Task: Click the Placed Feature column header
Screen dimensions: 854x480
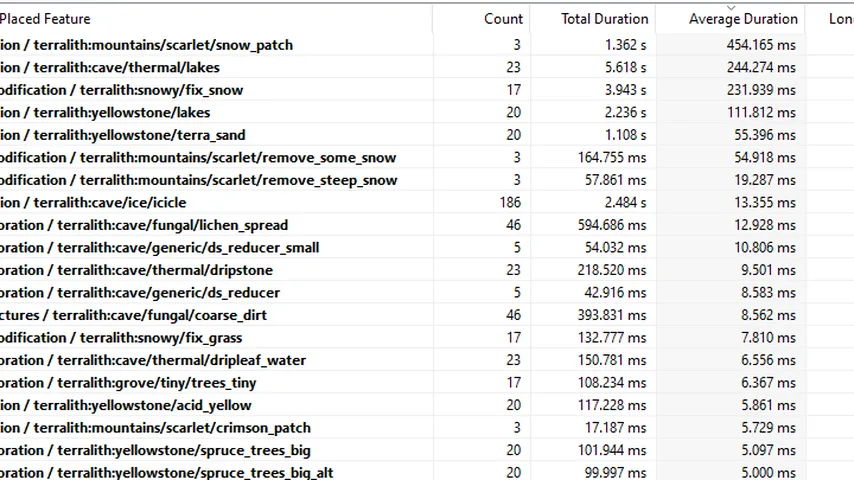Action: (45, 19)
